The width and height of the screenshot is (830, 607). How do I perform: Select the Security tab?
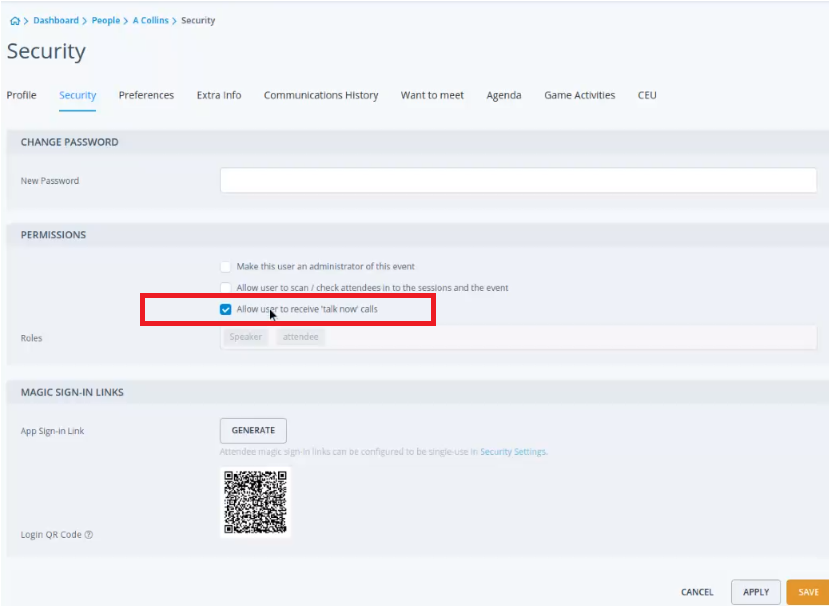(77, 95)
